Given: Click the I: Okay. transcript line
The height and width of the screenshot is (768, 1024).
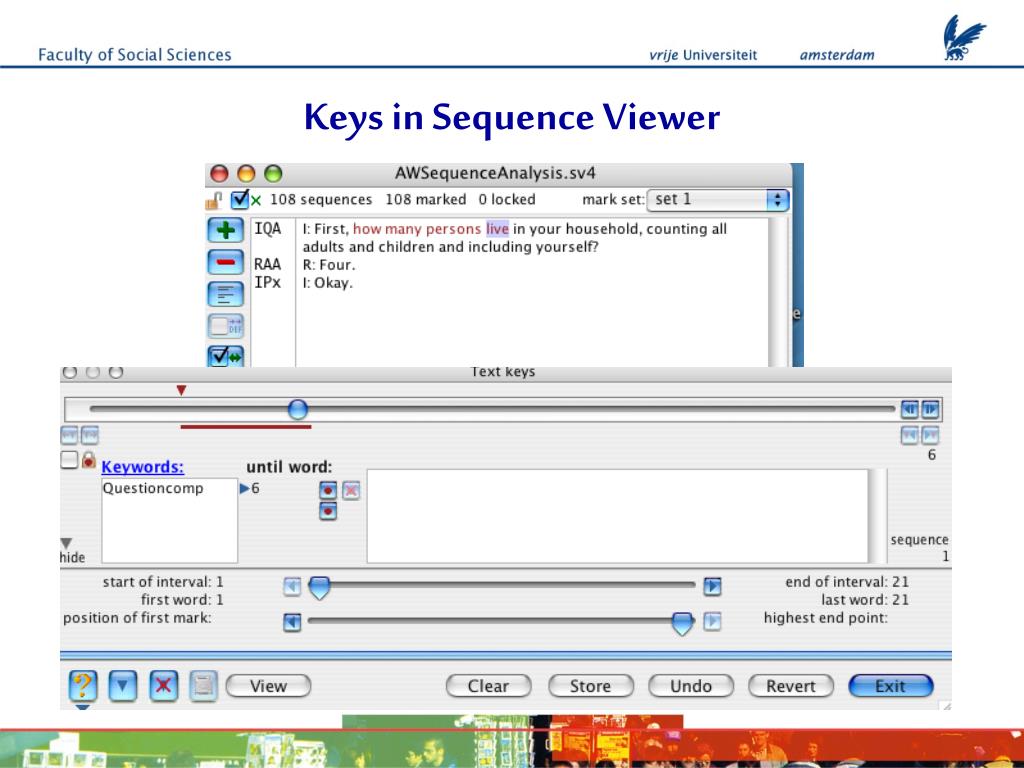Looking at the screenshot, I should coord(327,283).
